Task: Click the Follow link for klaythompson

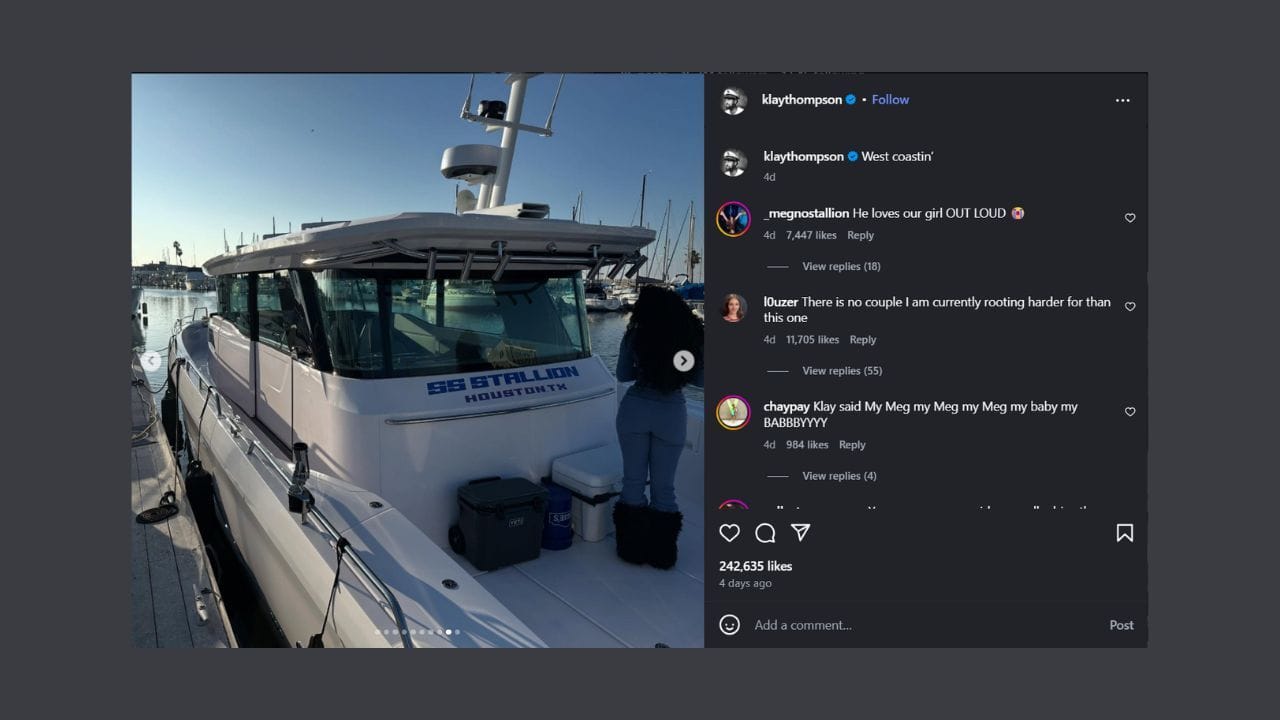Action: tap(889, 99)
